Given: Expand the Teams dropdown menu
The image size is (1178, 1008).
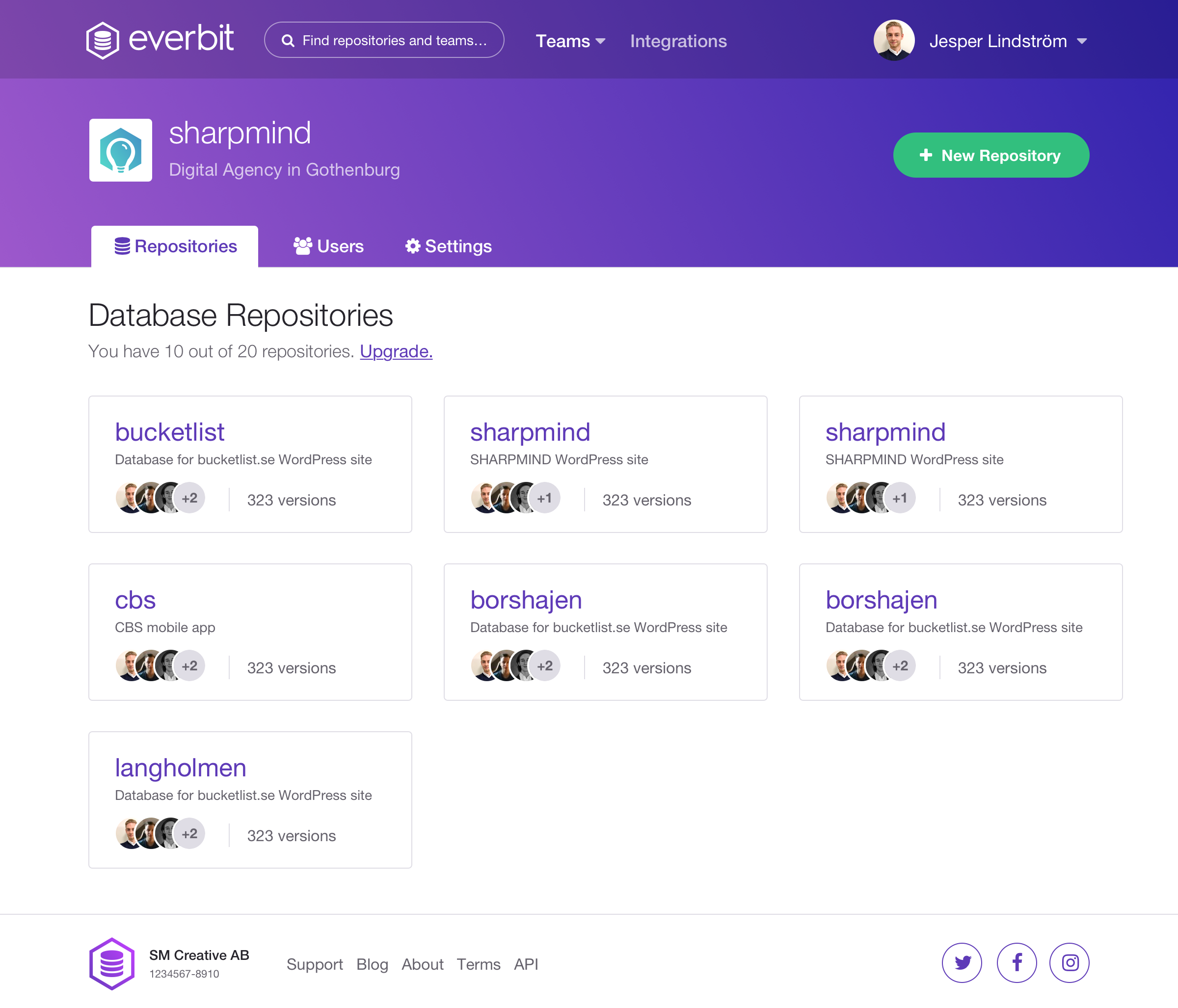Looking at the screenshot, I should 570,41.
